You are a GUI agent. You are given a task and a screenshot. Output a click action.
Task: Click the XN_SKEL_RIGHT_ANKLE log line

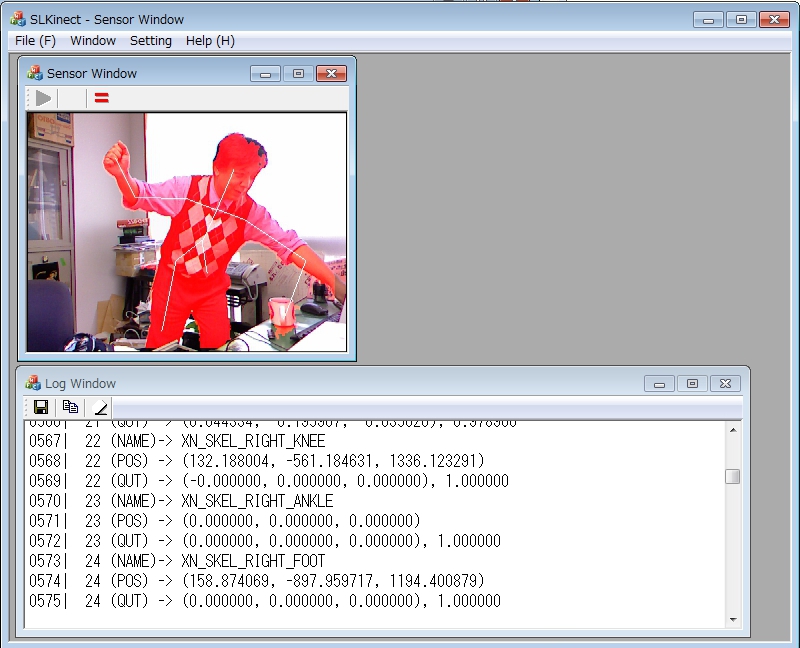pyautogui.click(x=257, y=501)
